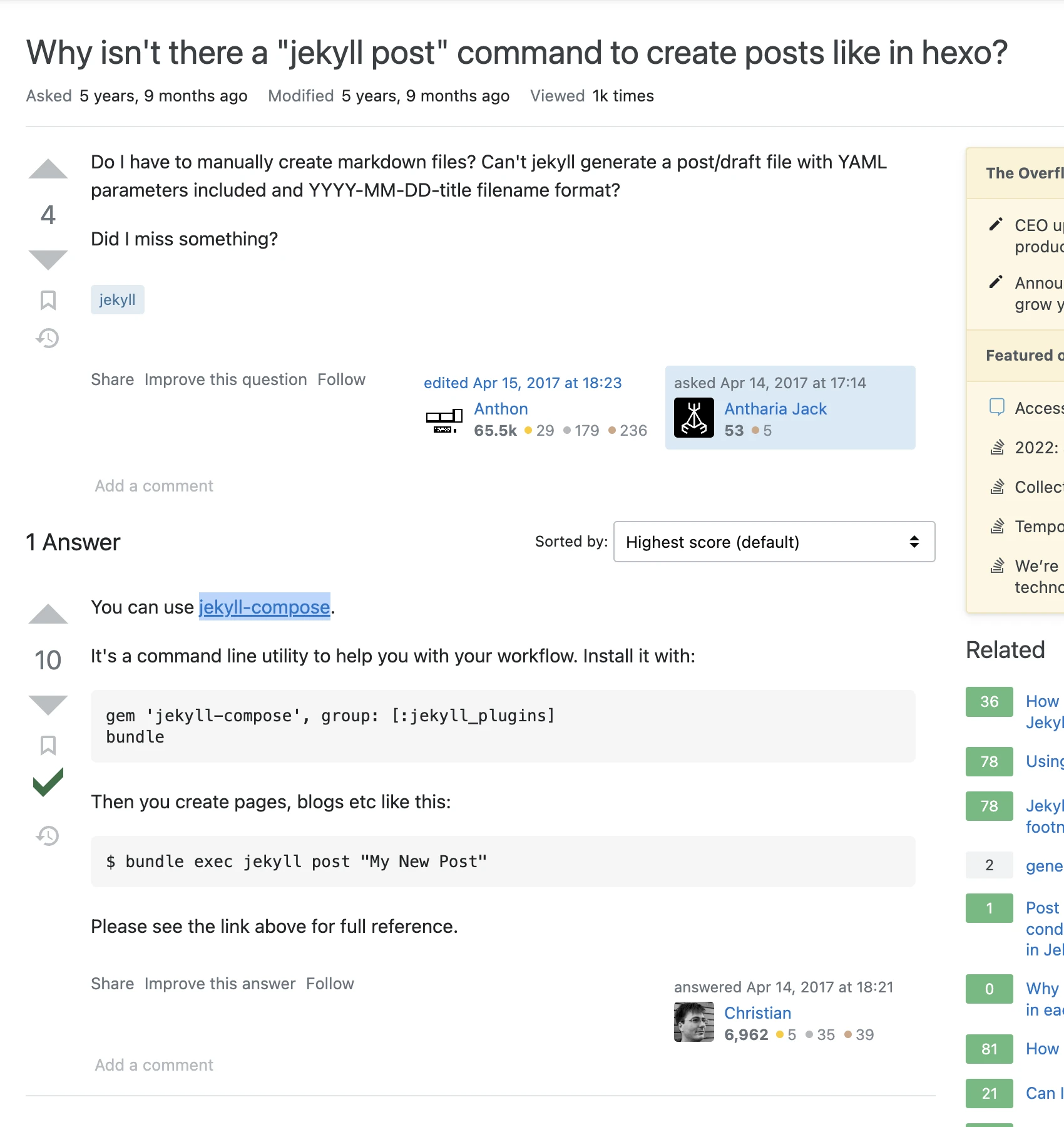The height and width of the screenshot is (1127, 1064).
Task: Open the jekyll-compose link
Action: coord(264,607)
